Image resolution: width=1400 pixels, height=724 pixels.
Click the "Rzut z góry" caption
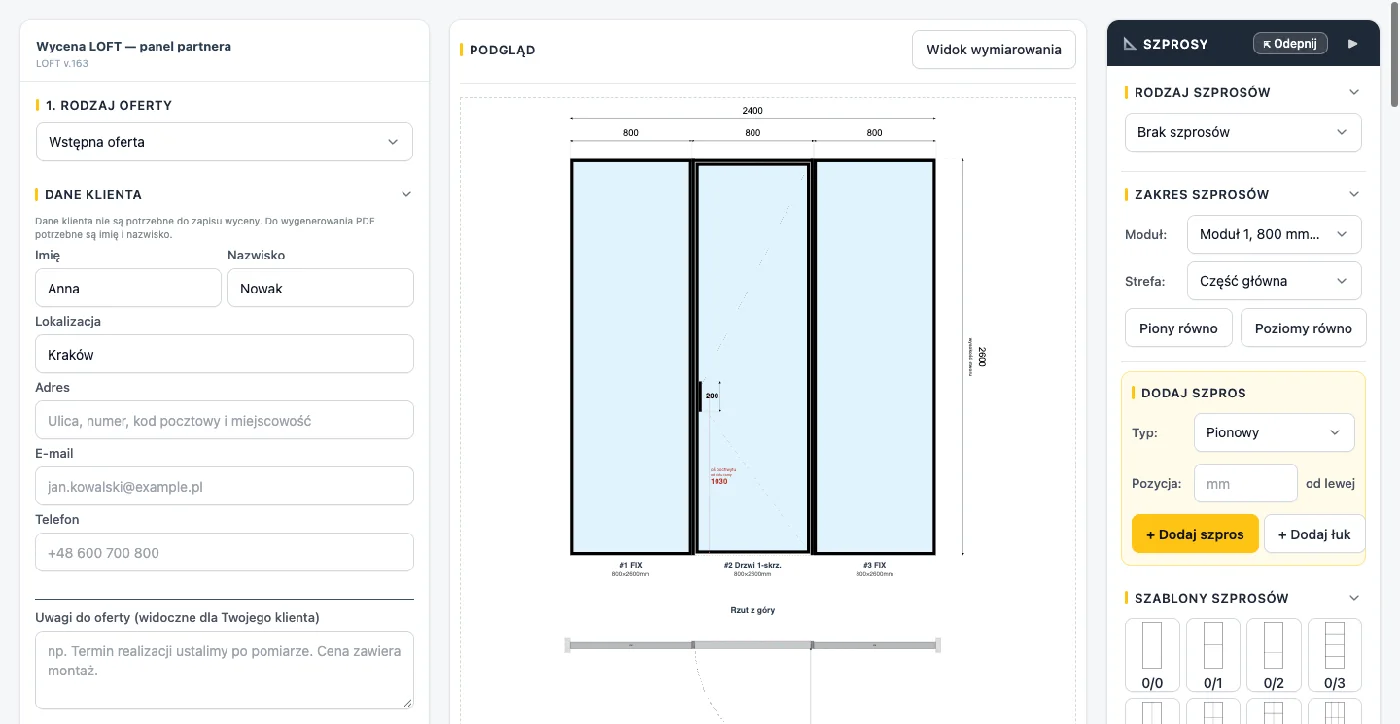pos(753,610)
